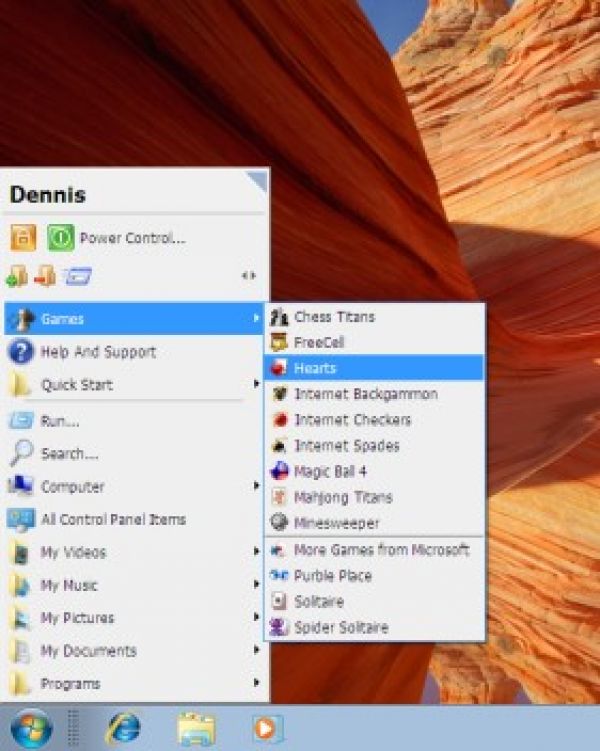Click the chess piece Games icon
Screen dimensions: 600x751
coord(21,319)
